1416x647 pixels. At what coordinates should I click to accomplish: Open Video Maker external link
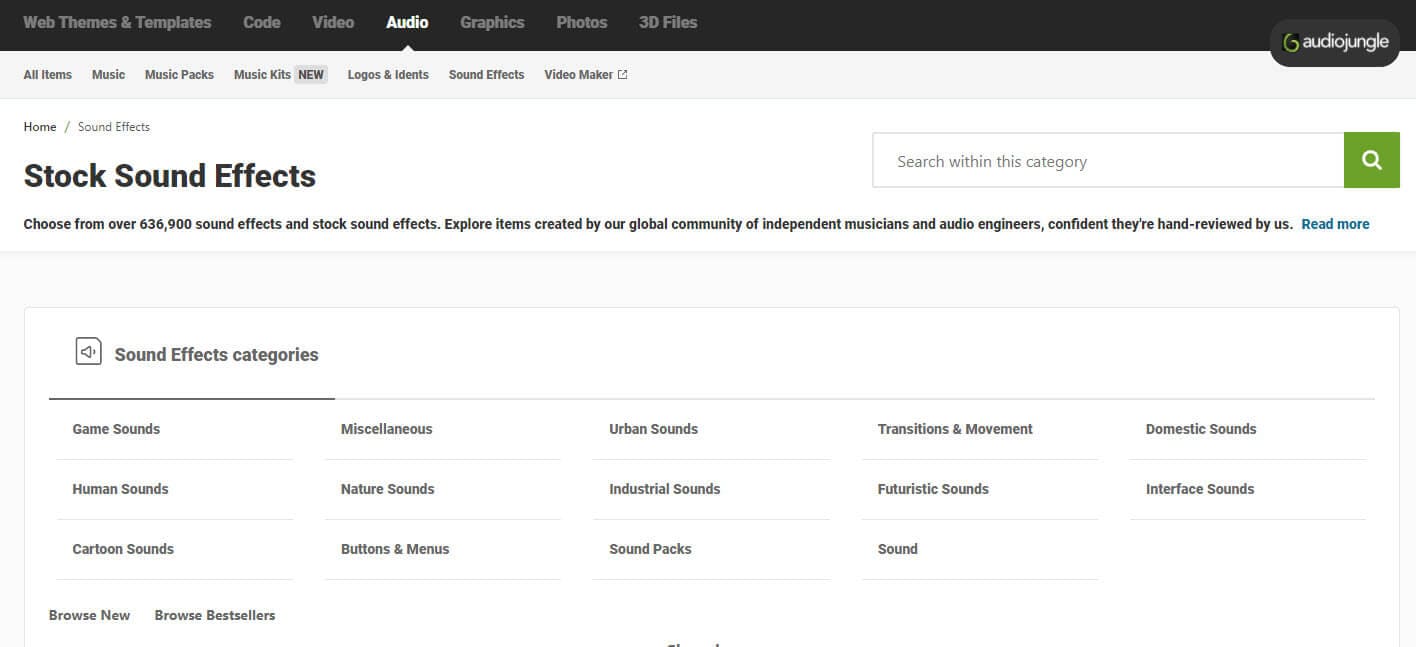coord(585,75)
